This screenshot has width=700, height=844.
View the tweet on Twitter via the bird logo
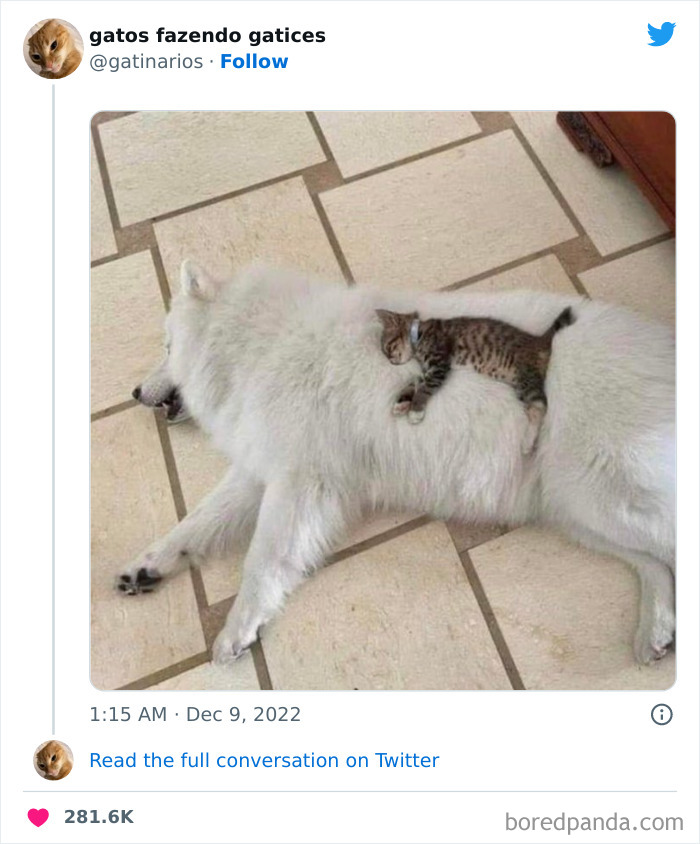click(x=662, y=33)
